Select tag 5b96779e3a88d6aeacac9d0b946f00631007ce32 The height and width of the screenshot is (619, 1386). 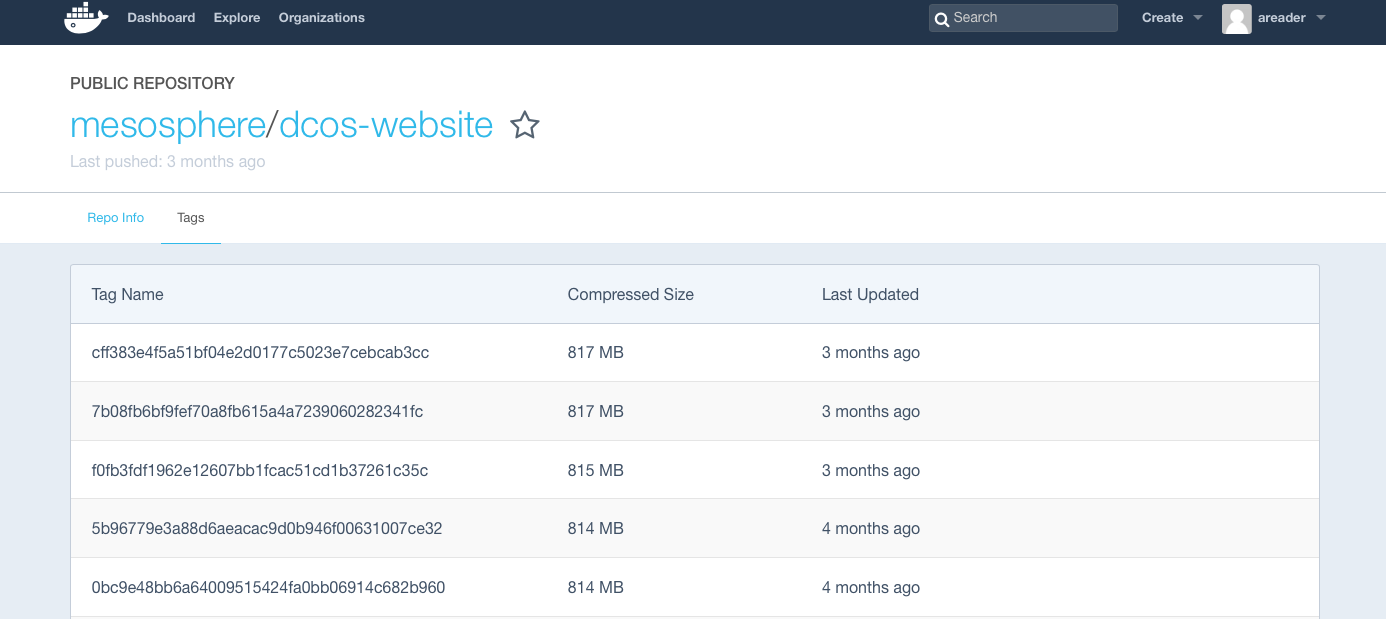[x=267, y=529]
